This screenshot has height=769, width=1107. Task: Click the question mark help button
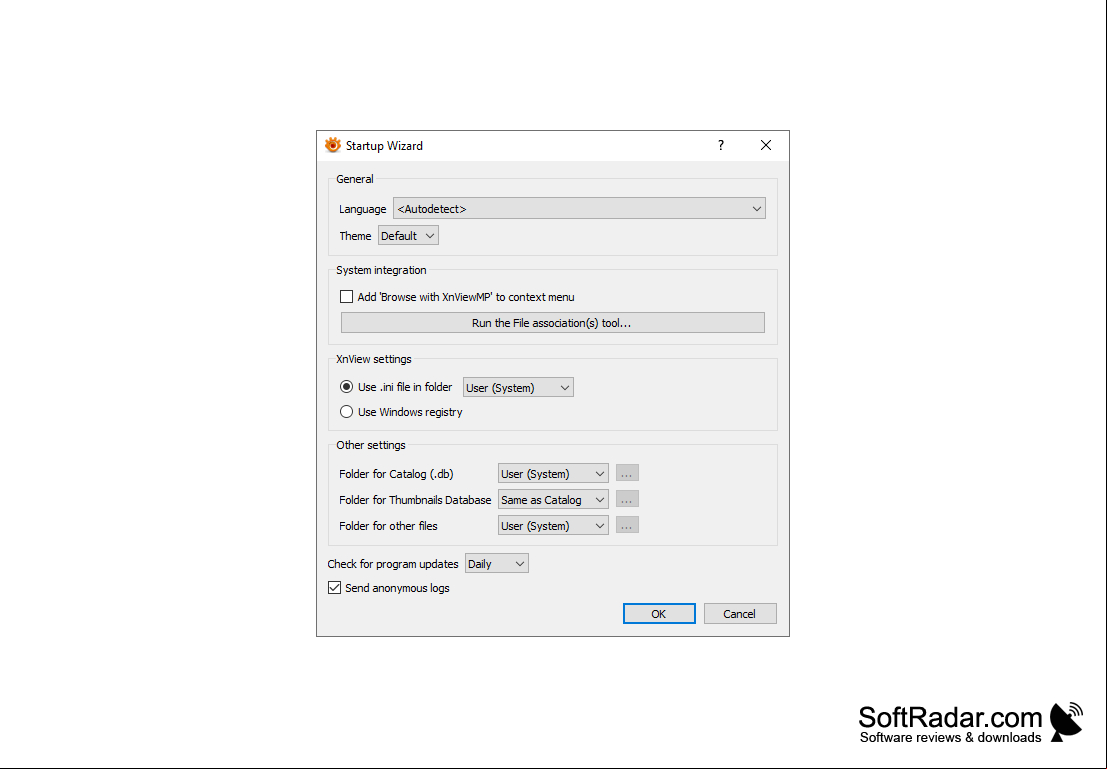721,145
